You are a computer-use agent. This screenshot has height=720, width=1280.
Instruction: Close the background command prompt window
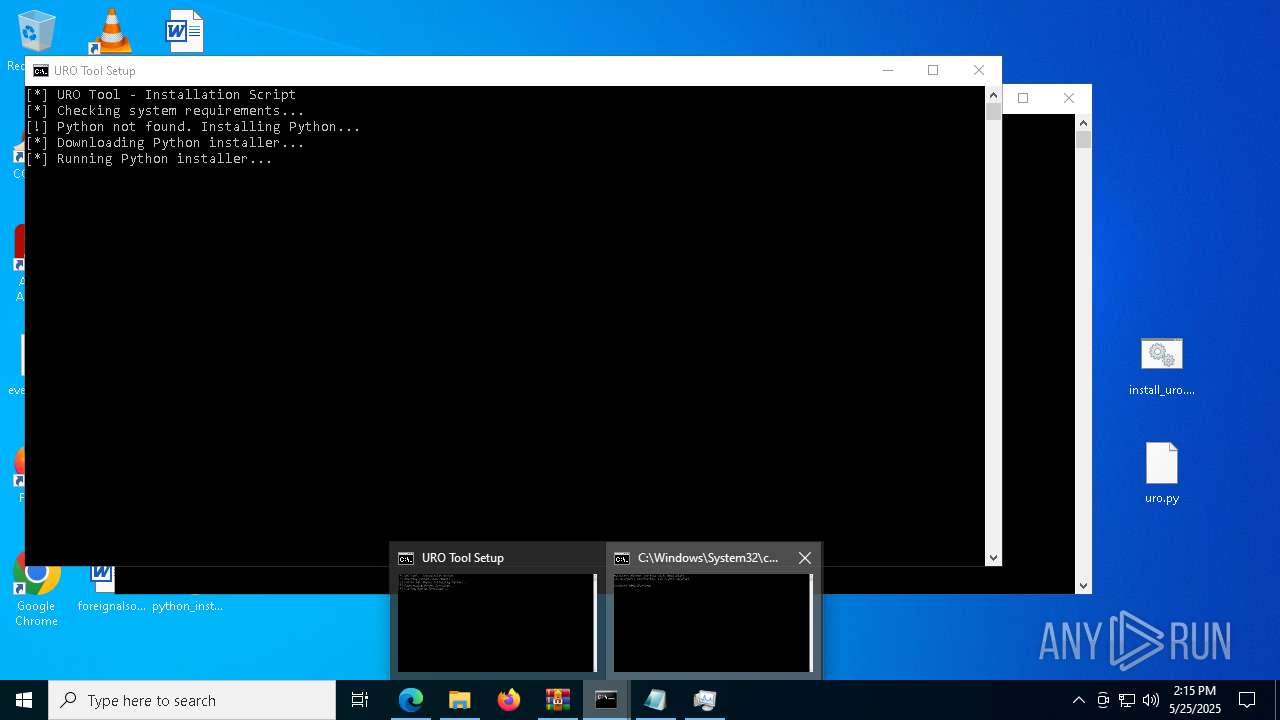click(x=1069, y=98)
